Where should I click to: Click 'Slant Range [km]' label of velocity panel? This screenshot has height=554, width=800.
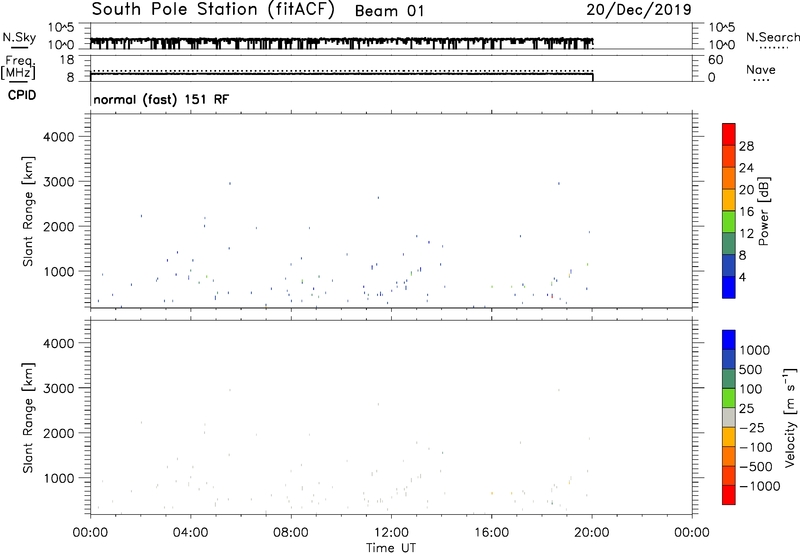pyautogui.click(x=28, y=418)
